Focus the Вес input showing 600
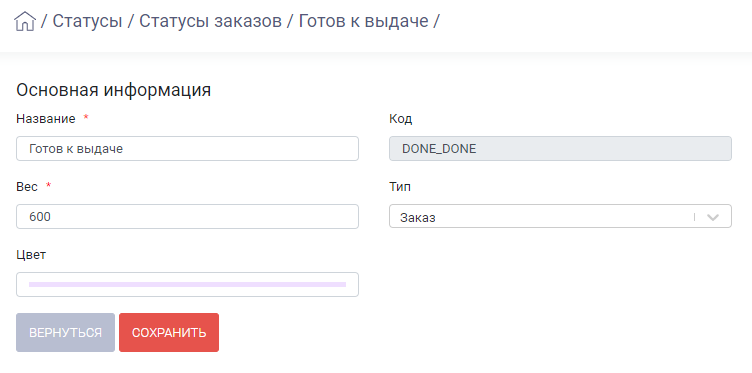The height and width of the screenshot is (373, 752). pyautogui.click(x=187, y=217)
